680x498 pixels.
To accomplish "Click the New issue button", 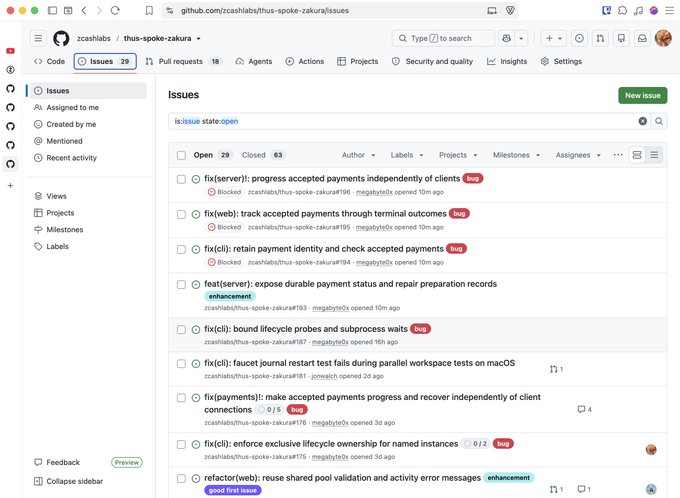I will pos(642,95).
